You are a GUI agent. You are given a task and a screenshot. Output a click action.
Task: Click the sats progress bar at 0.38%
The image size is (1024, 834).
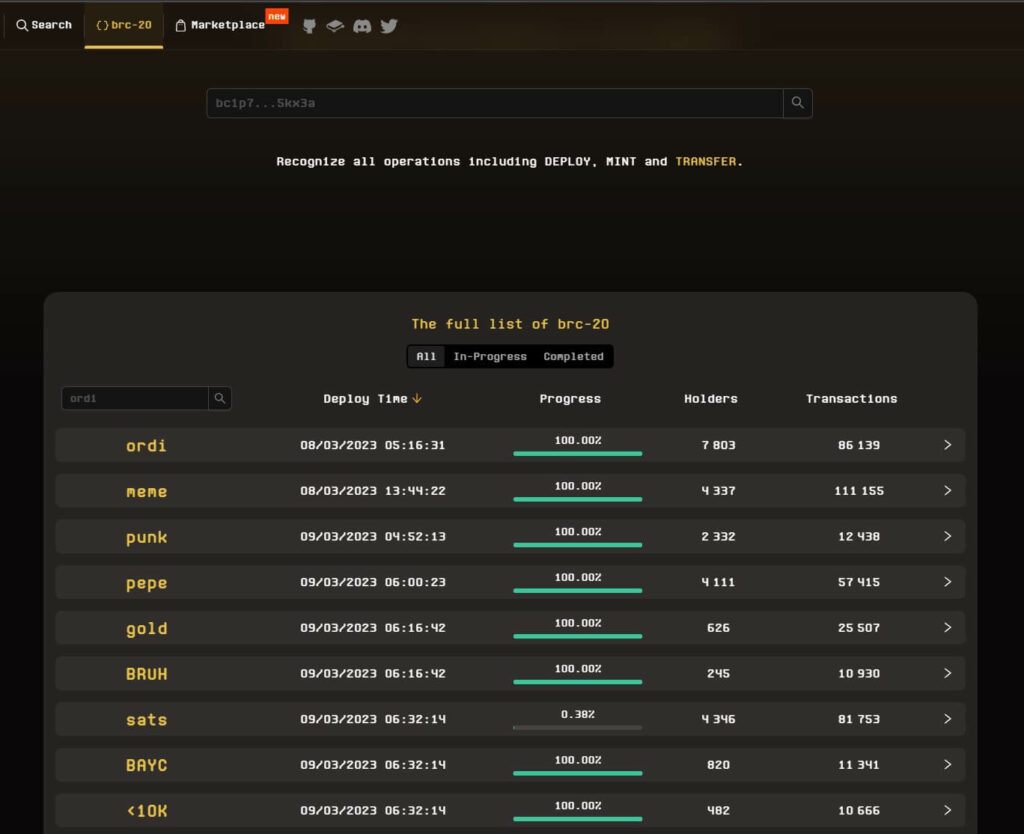click(x=577, y=727)
